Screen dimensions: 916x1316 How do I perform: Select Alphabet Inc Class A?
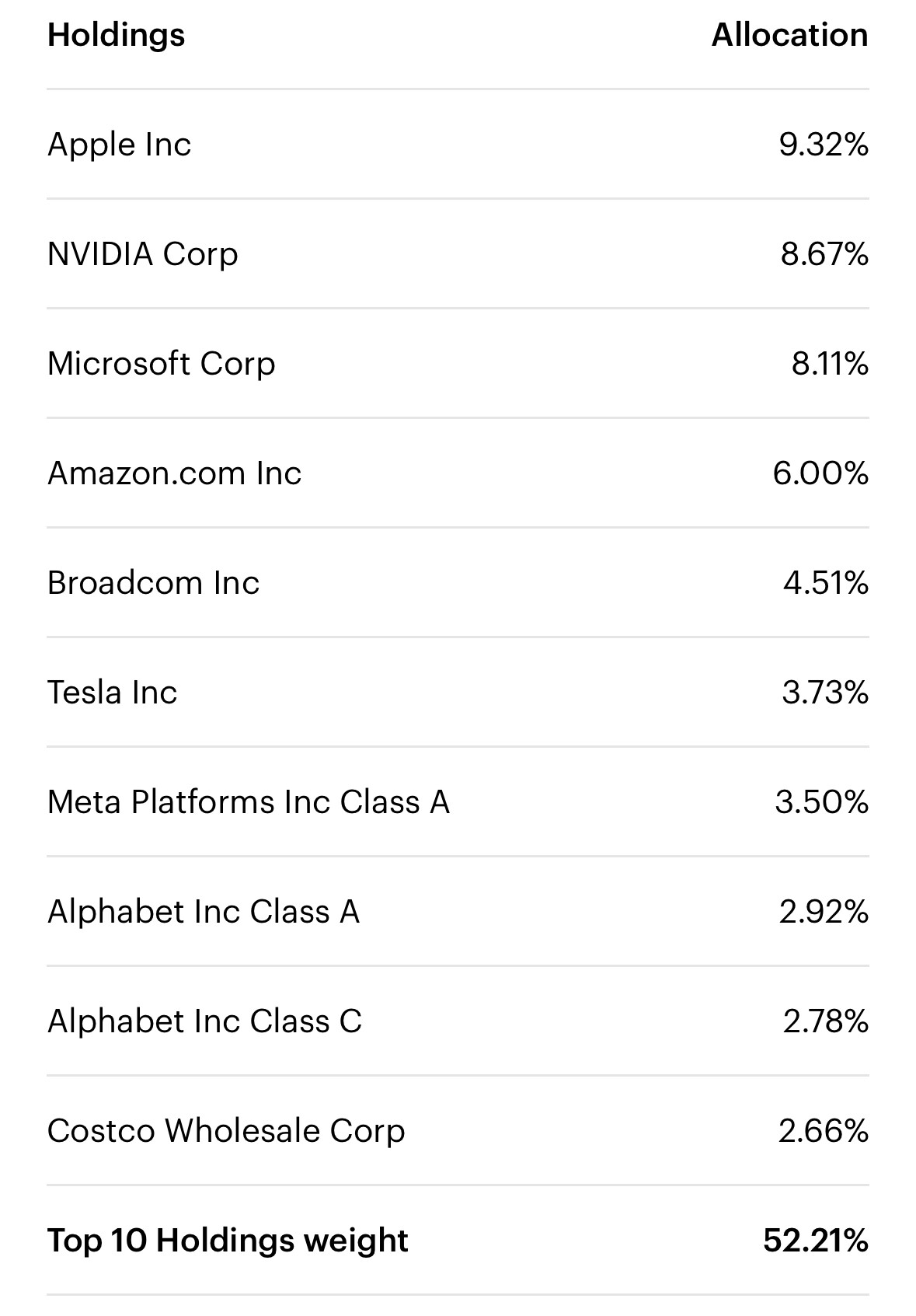point(458,912)
